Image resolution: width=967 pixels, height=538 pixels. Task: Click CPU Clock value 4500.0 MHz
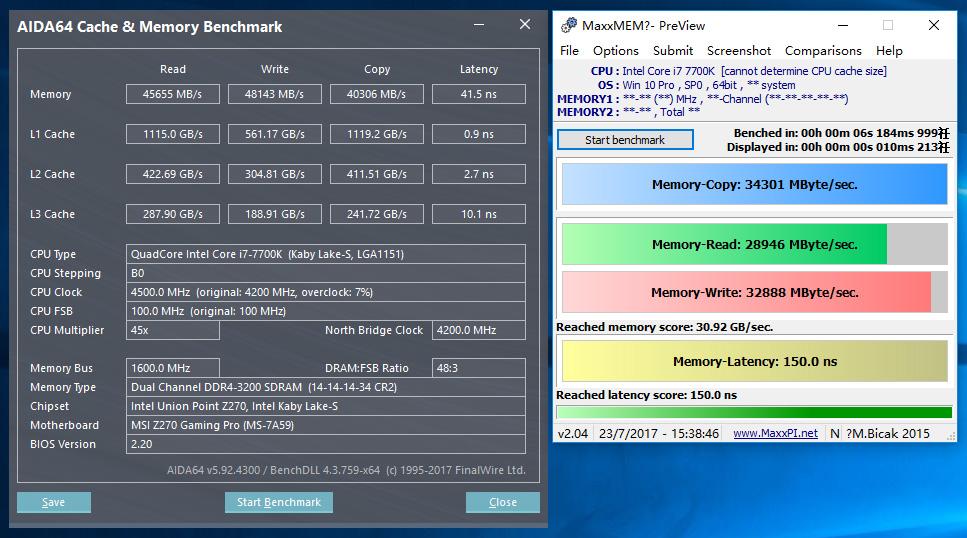click(326, 292)
